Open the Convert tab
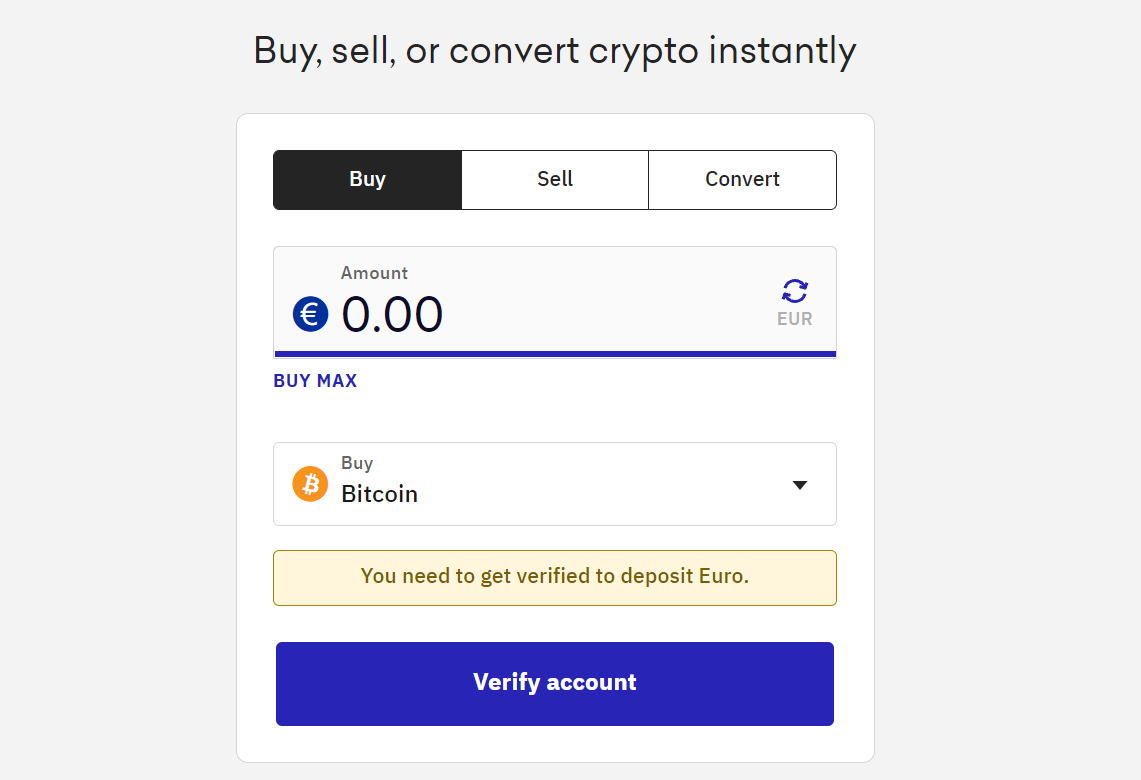The height and width of the screenshot is (780, 1141). [x=742, y=180]
